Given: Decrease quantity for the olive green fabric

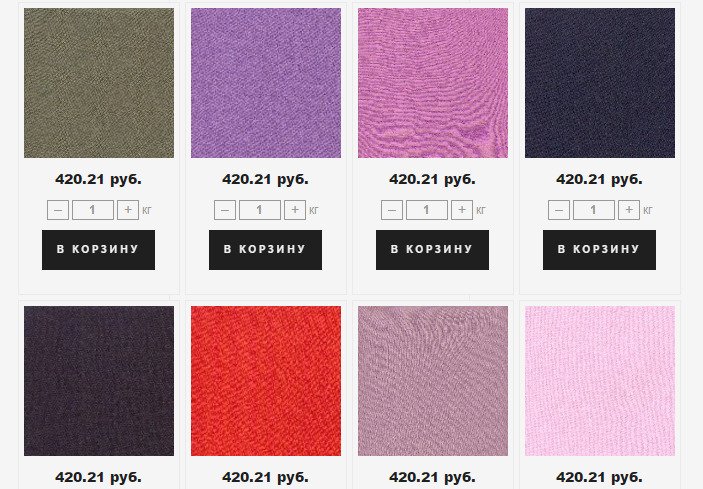Looking at the screenshot, I should [58, 210].
